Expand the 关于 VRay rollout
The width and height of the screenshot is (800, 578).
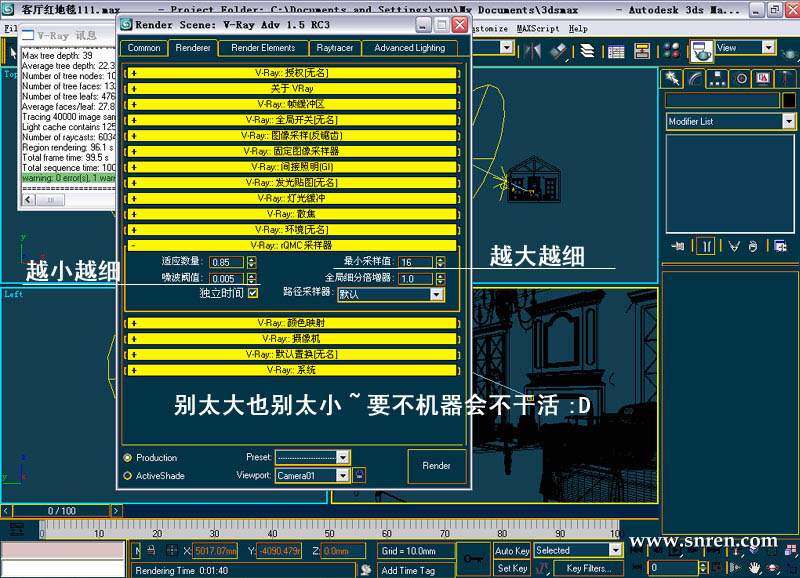(x=291, y=89)
